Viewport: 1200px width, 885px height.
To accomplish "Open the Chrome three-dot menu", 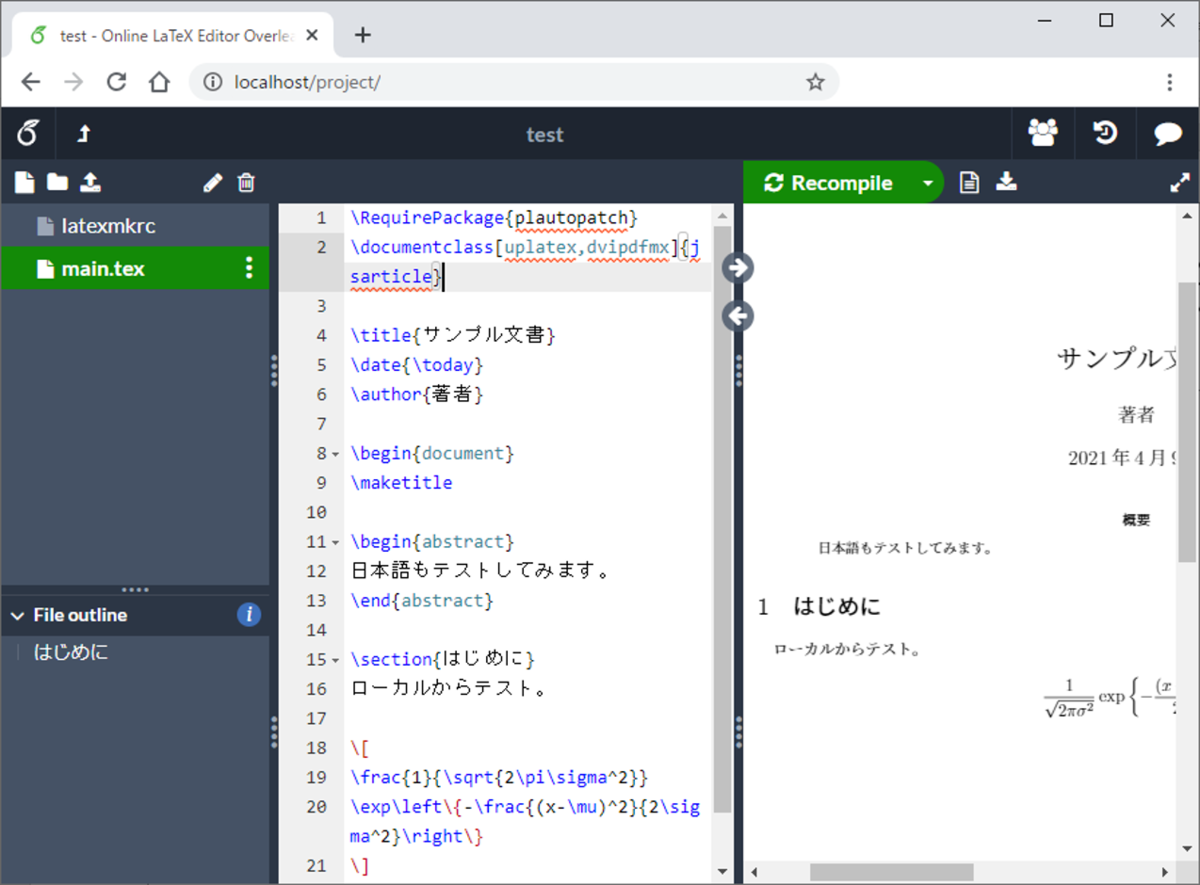I will (x=1169, y=82).
